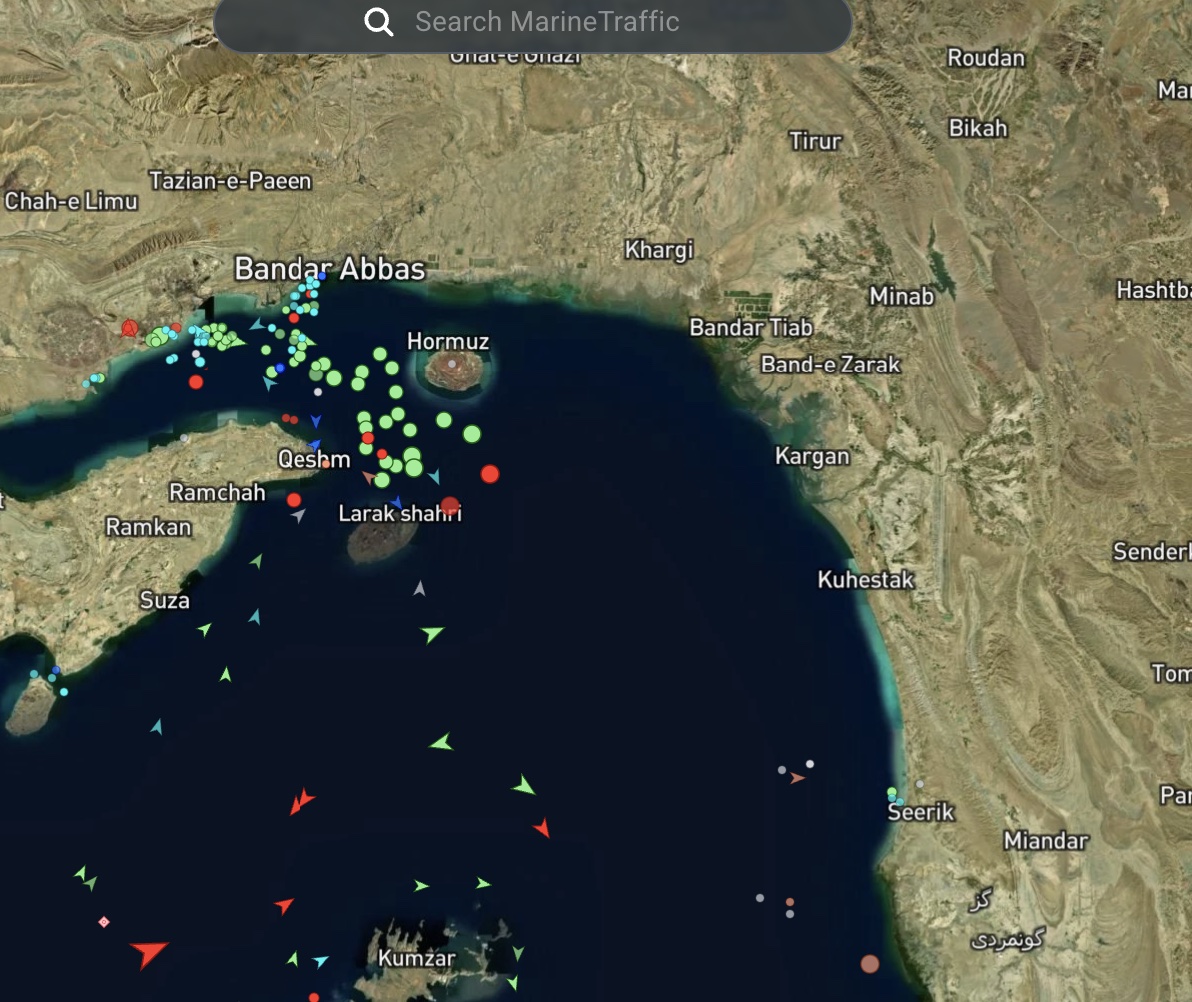The height and width of the screenshot is (1002, 1192).
Task: Select the salmon arrow vessel left of Larak shahri
Action: click(369, 478)
